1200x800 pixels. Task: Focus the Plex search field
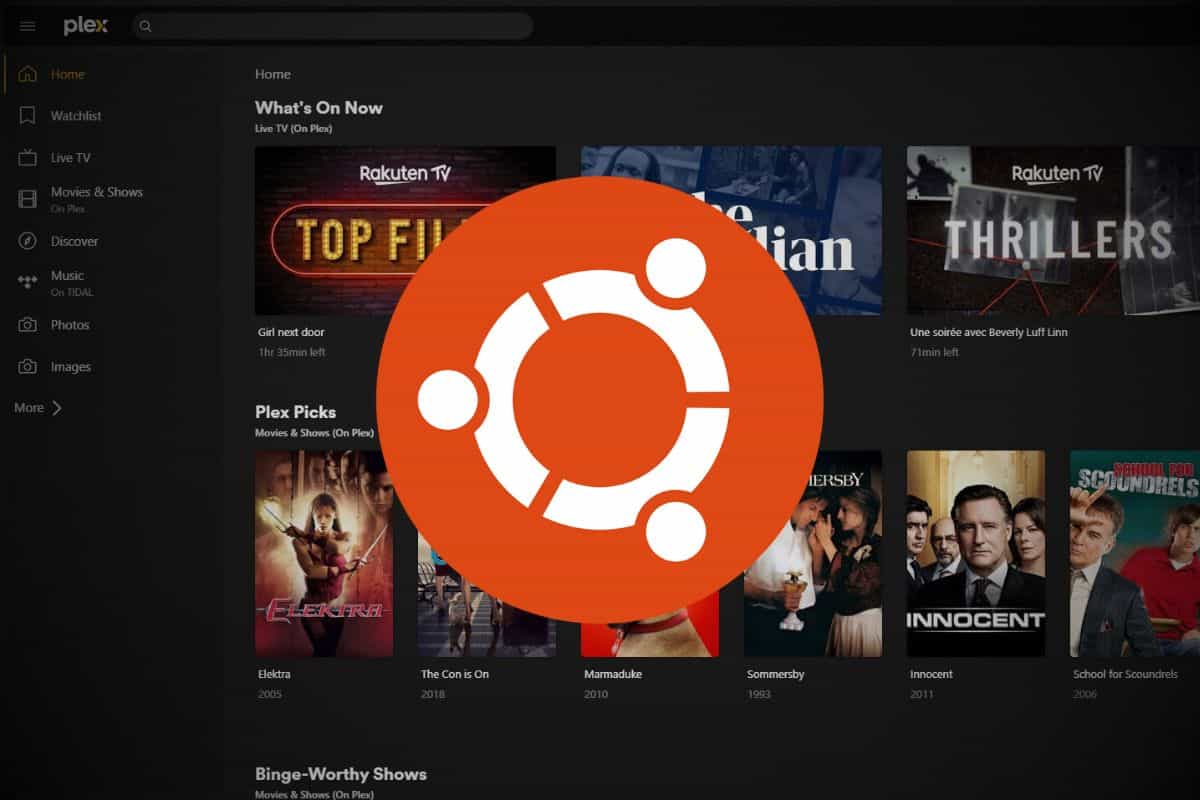point(333,26)
